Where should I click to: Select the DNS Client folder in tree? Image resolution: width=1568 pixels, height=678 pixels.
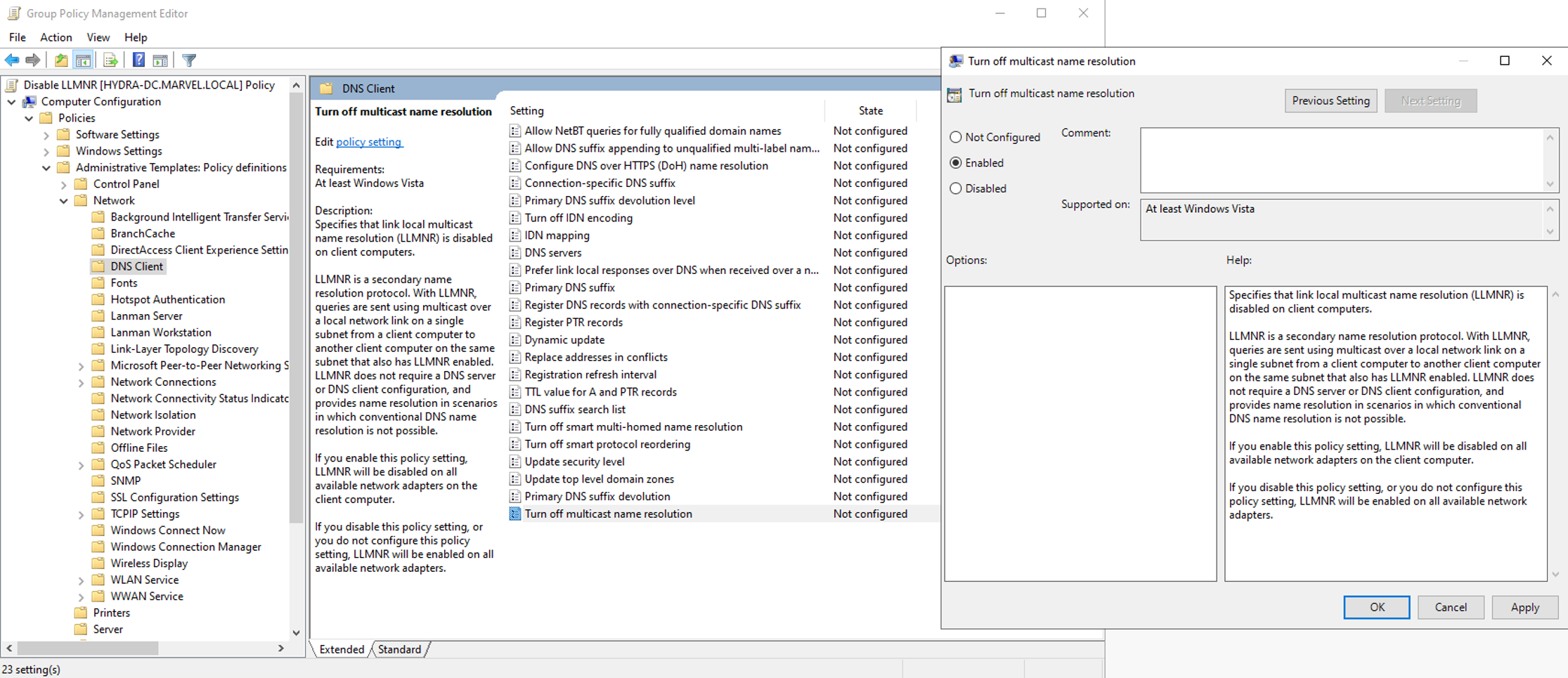[136, 266]
